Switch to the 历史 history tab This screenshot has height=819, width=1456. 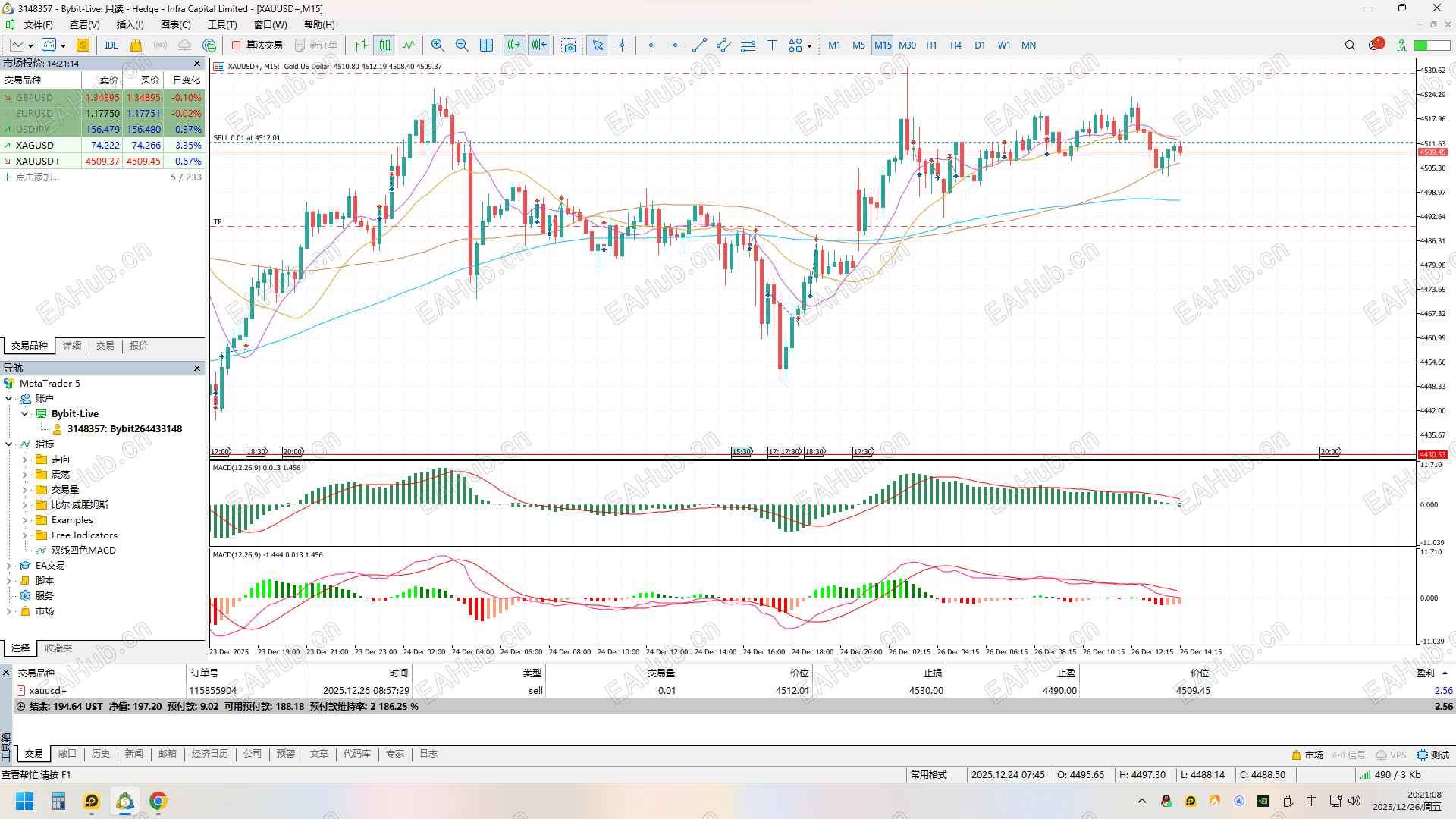[x=100, y=754]
